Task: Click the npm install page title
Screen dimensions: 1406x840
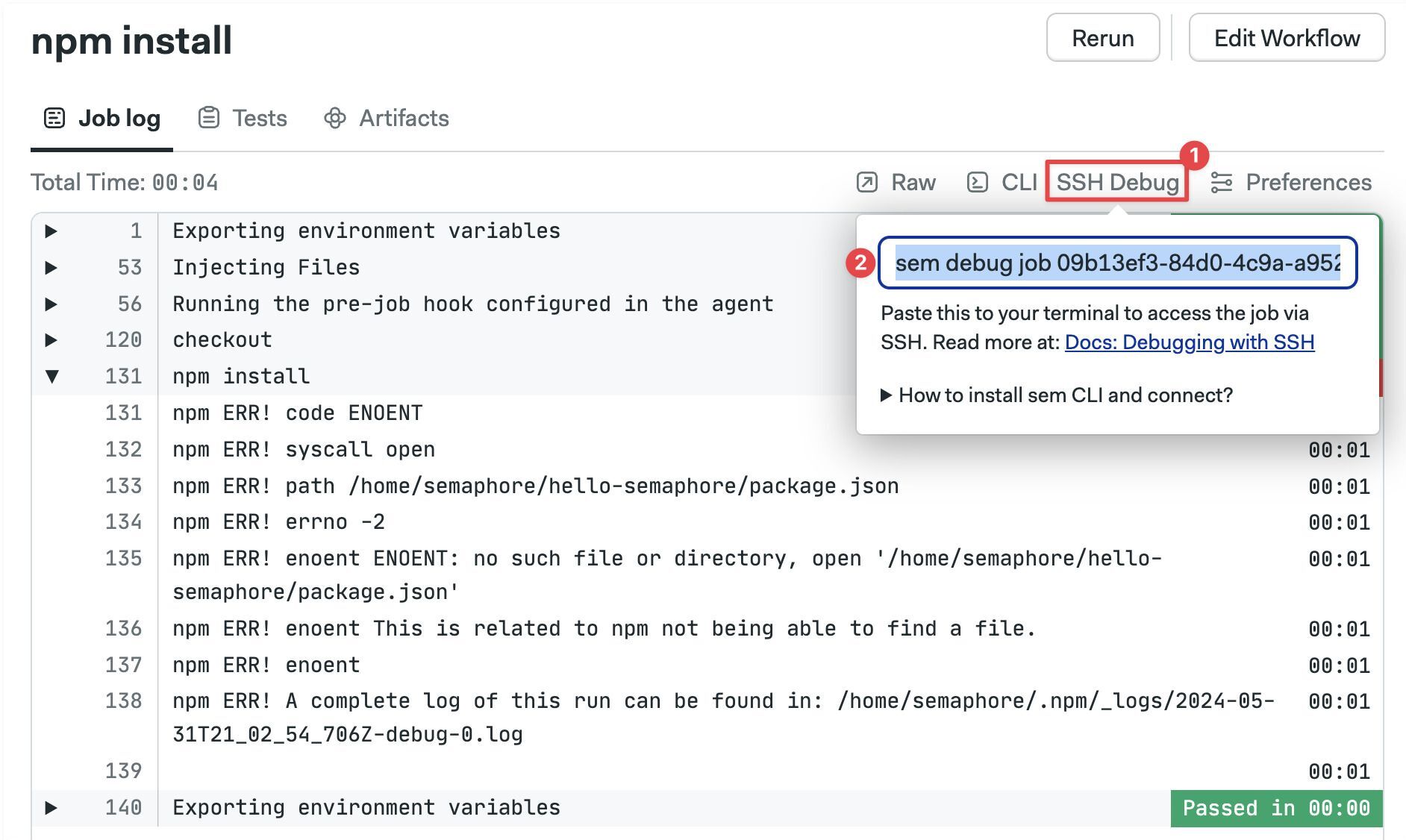Action: click(131, 40)
